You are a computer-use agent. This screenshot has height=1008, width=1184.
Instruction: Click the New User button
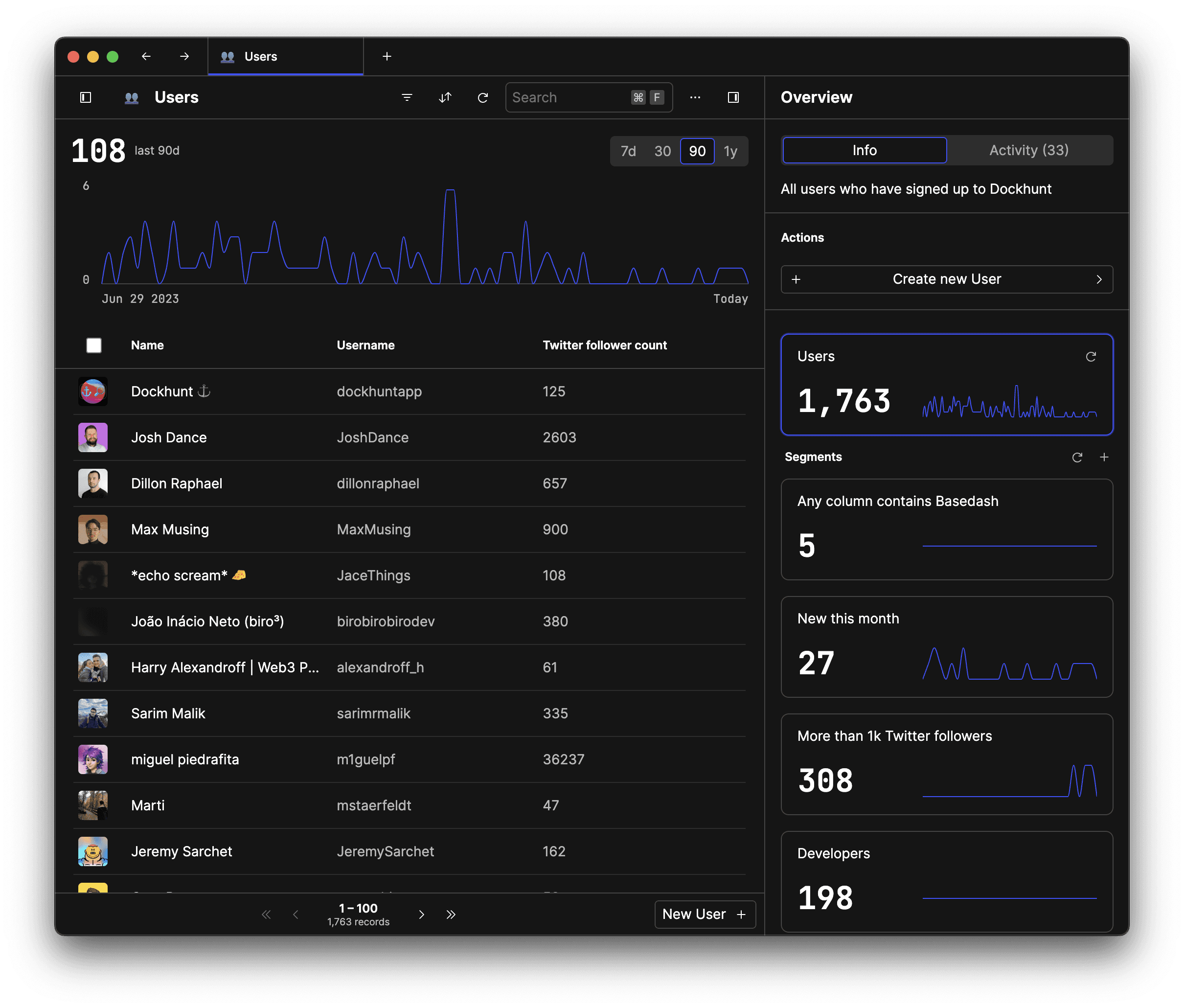(705, 914)
